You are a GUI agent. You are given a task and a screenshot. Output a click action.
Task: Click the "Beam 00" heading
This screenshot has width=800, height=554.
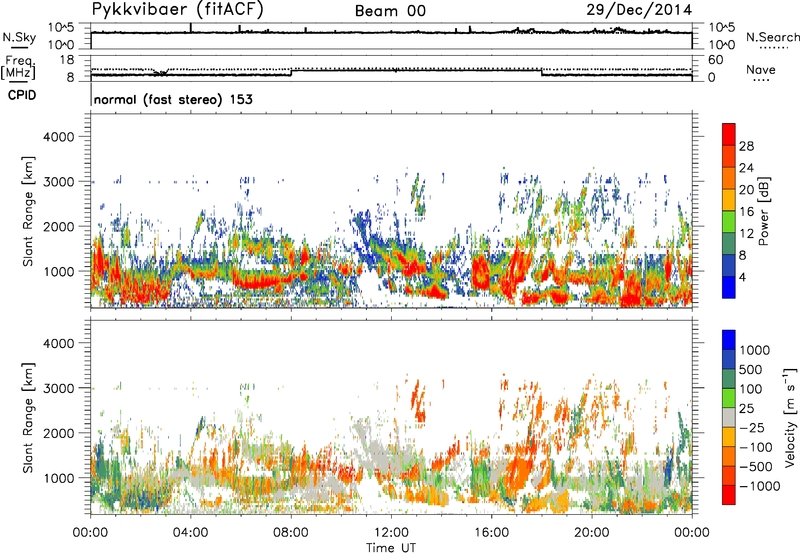click(390, 11)
